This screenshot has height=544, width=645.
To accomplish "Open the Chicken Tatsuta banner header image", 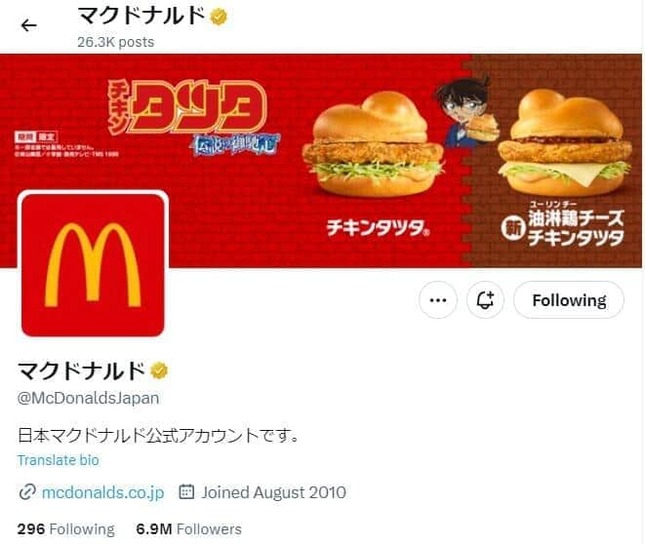I will (x=321, y=160).
